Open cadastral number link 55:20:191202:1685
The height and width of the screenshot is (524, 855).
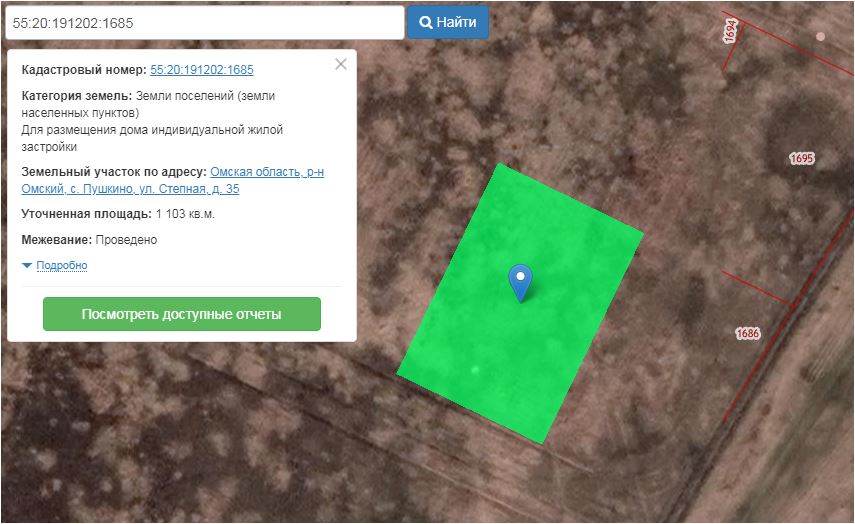pos(202,70)
